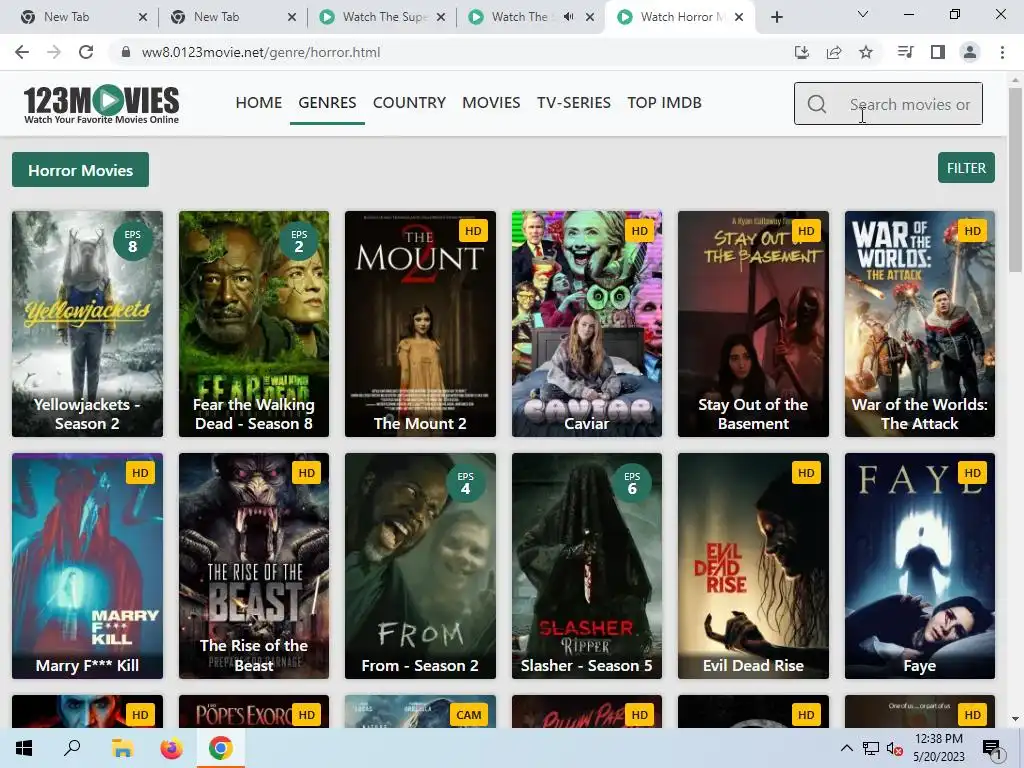The width and height of the screenshot is (1024, 768).
Task: Open Slasher - Season 5 poster
Action: [587, 566]
